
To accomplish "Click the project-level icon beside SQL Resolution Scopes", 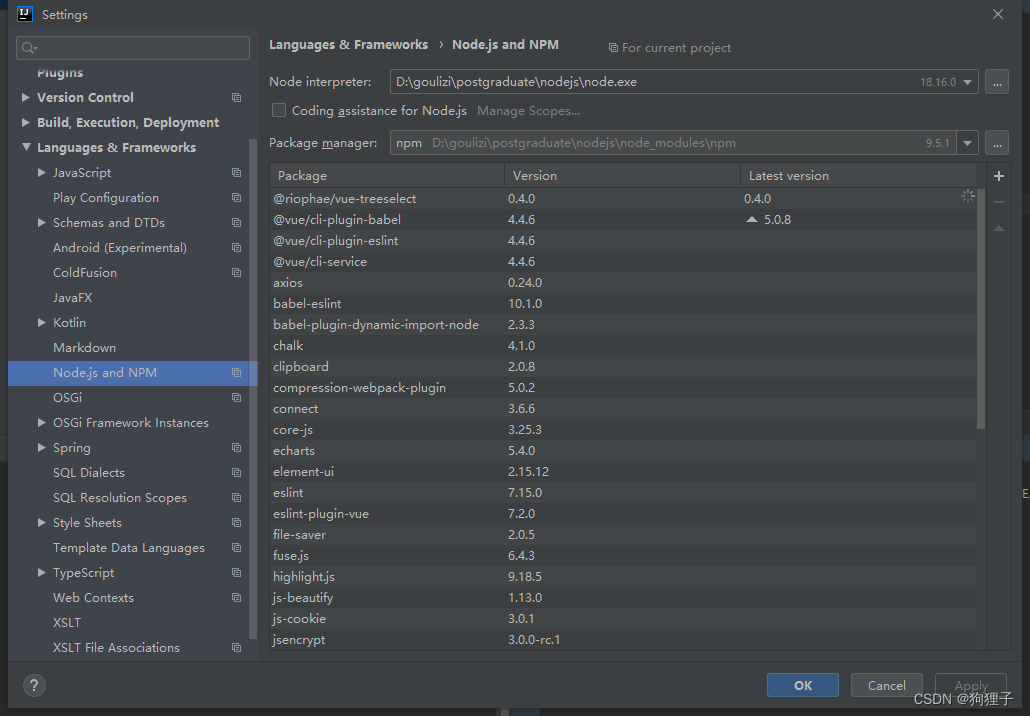I will [x=236, y=497].
